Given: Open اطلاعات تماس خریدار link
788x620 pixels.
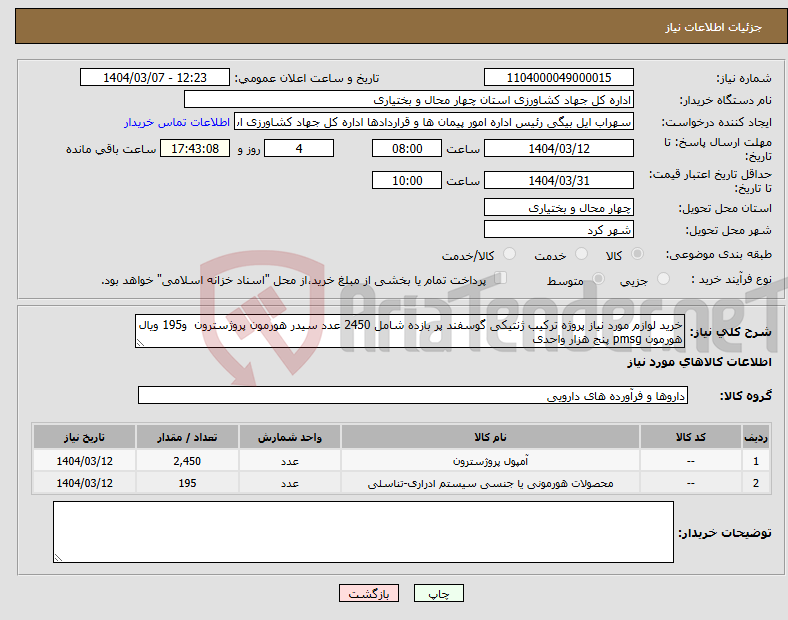Looking at the screenshot, I should click(x=177, y=122).
